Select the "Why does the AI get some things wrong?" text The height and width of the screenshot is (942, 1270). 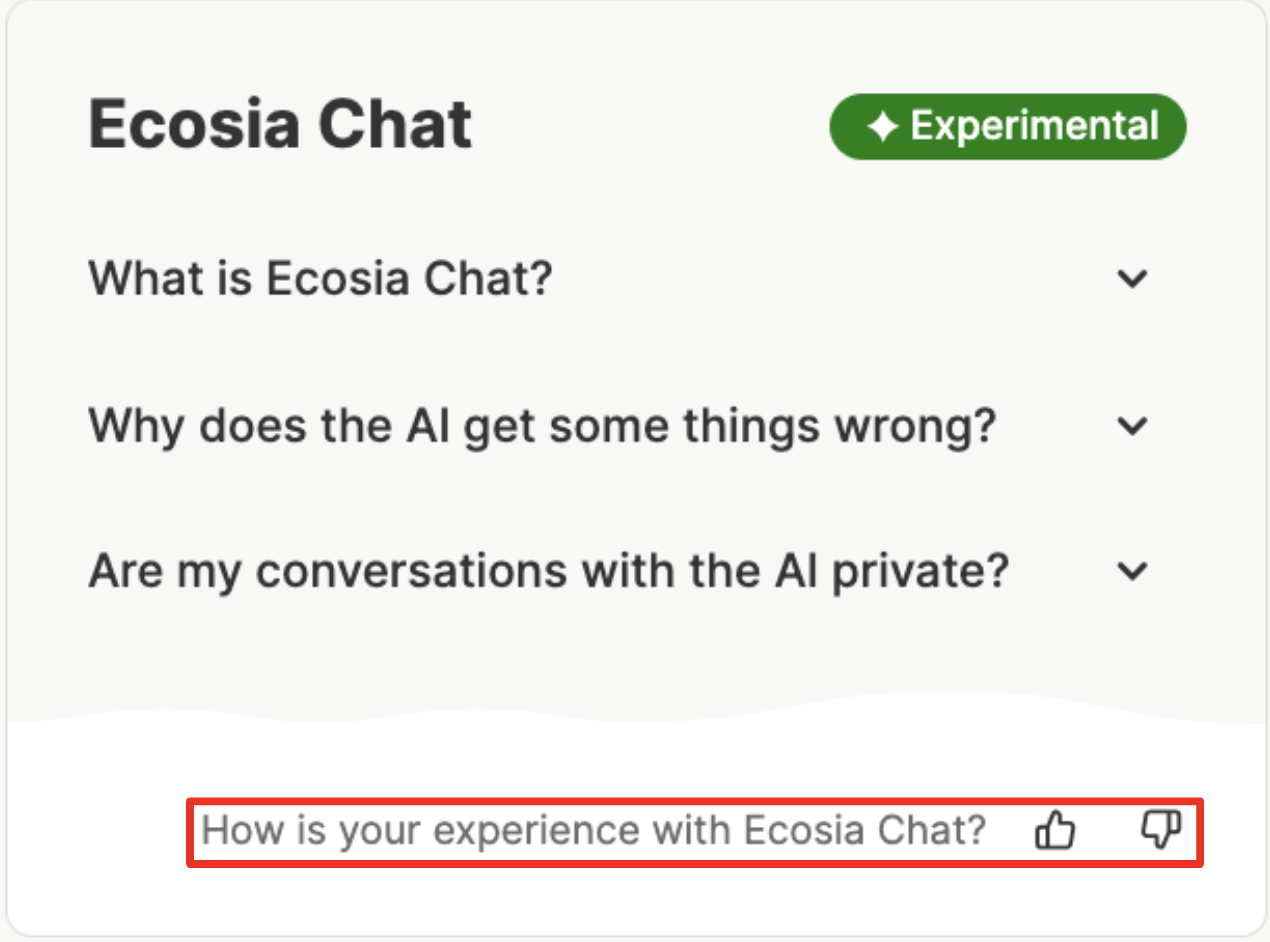point(543,427)
